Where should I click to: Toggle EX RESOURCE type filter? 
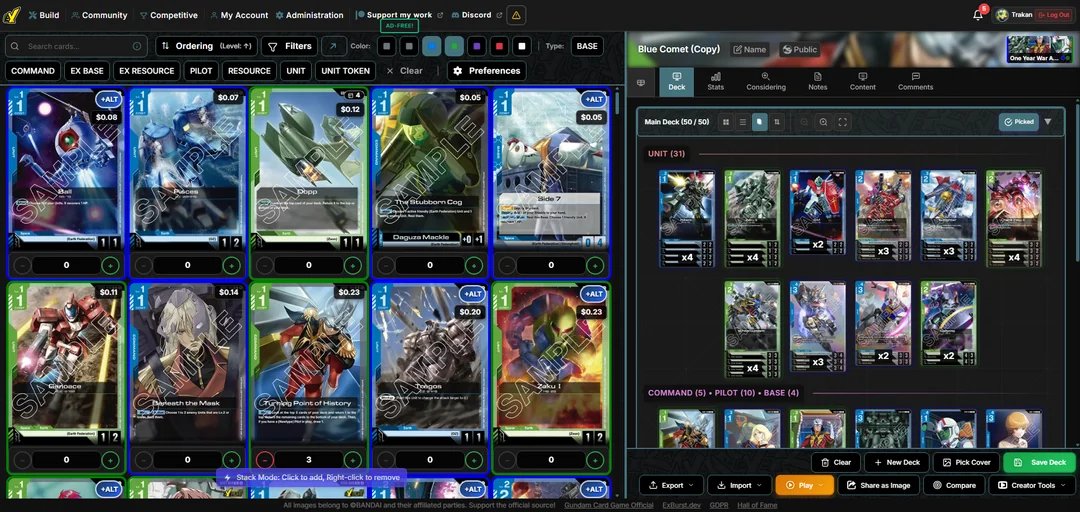click(147, 71)
